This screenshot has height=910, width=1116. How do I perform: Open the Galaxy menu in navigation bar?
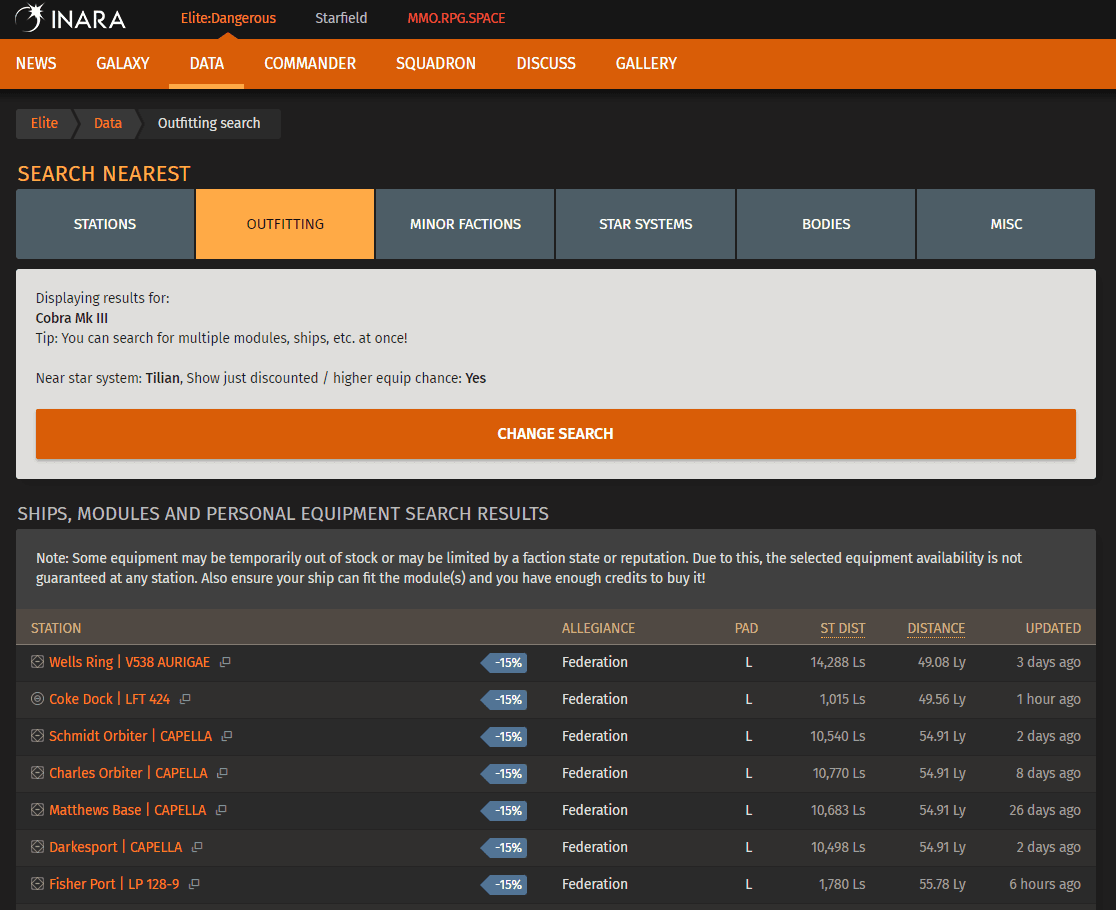pyautogui.click(x=123, y=63)
